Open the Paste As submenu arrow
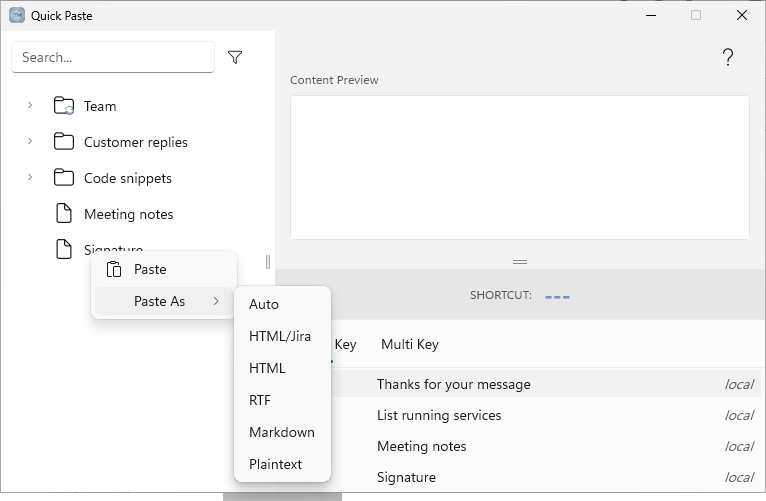The width and height of the screenshot is (766, 501). click(216, 301)
